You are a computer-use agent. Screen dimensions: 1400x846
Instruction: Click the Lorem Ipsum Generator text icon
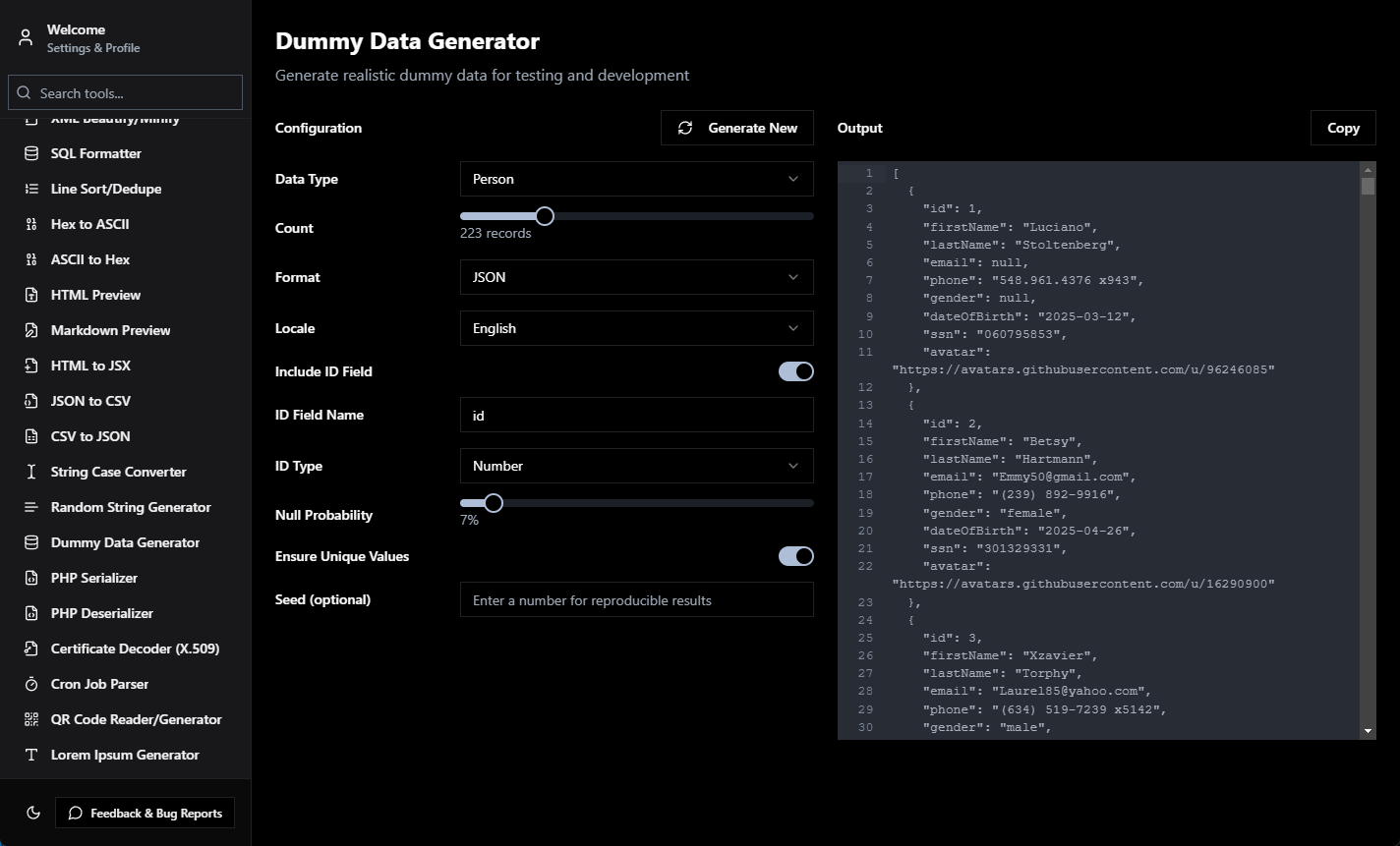pyautogui.click(x=31, y=755)
